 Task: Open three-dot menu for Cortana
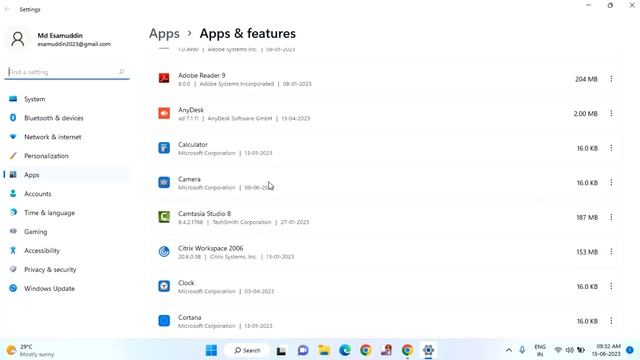611,321
